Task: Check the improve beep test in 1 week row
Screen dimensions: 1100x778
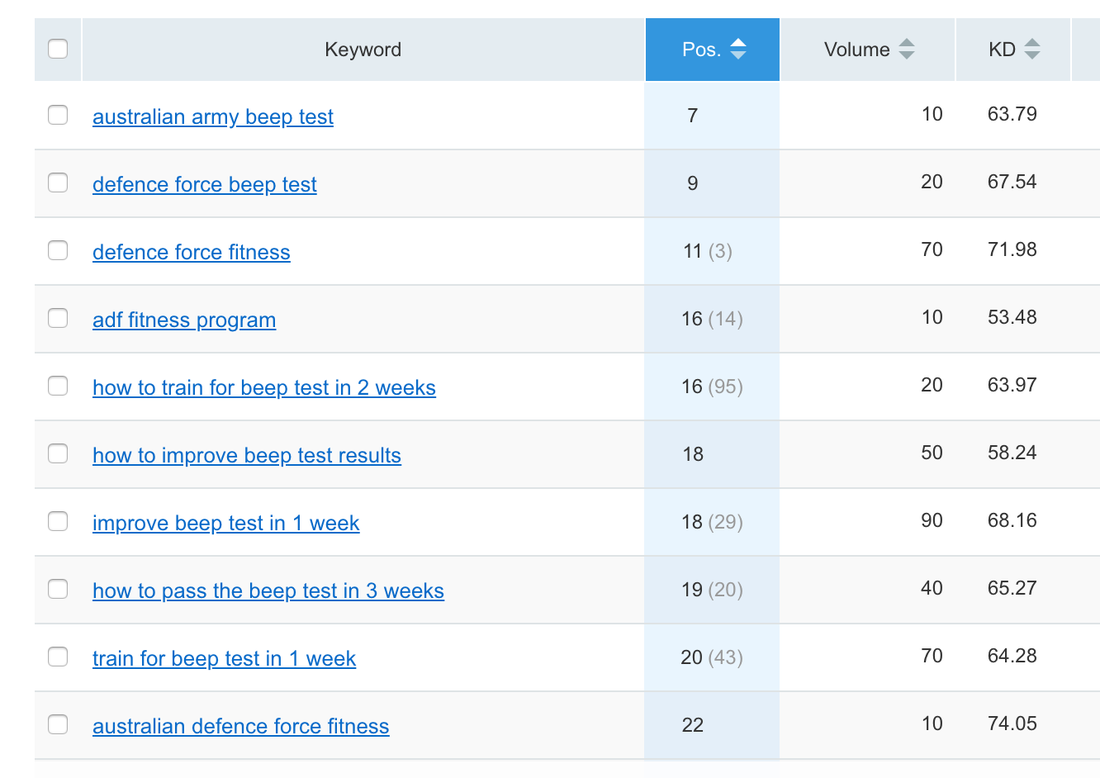Action: tap(58, 521)
